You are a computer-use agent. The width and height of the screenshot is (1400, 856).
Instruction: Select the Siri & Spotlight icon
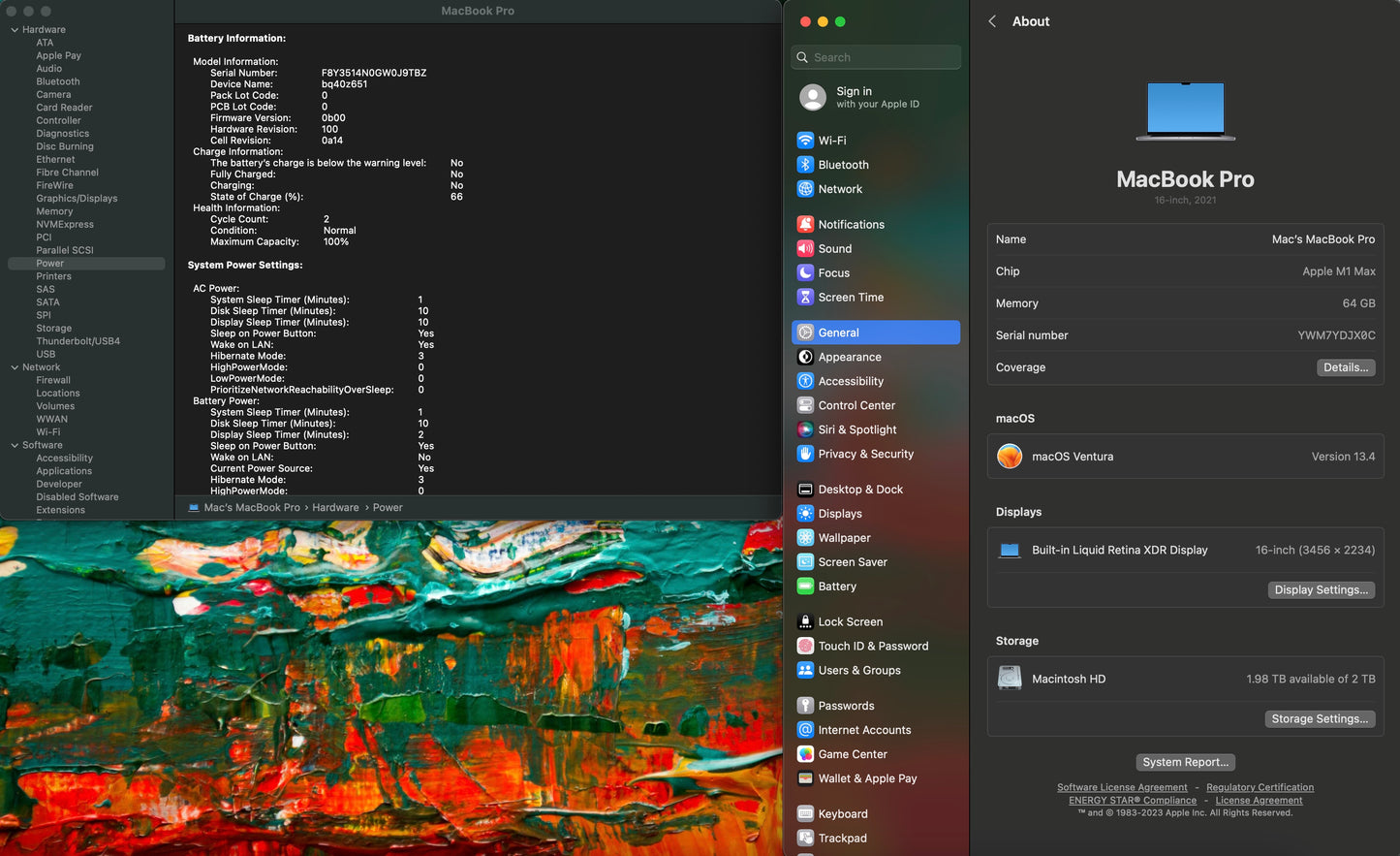coord(805,429)
